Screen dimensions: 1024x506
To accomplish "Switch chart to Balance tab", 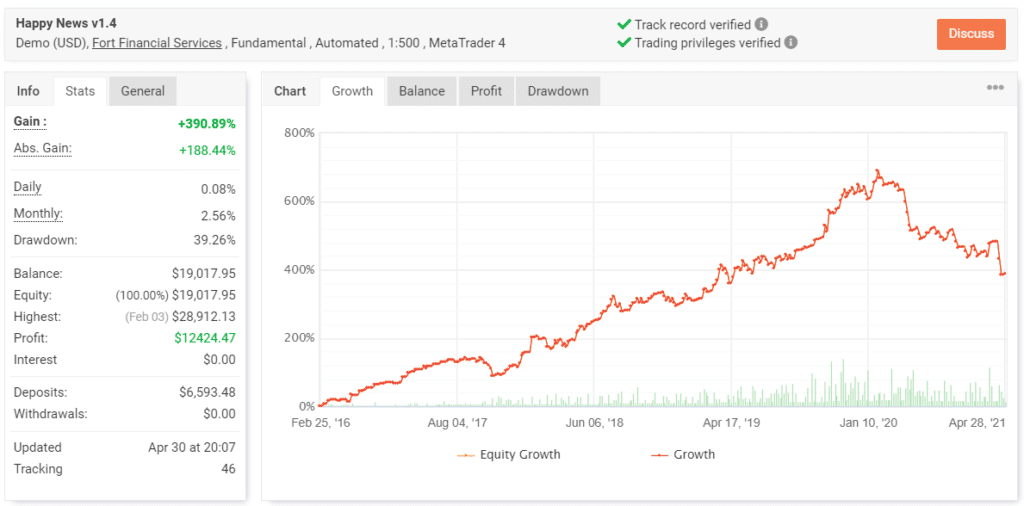I will pos(422,91).
